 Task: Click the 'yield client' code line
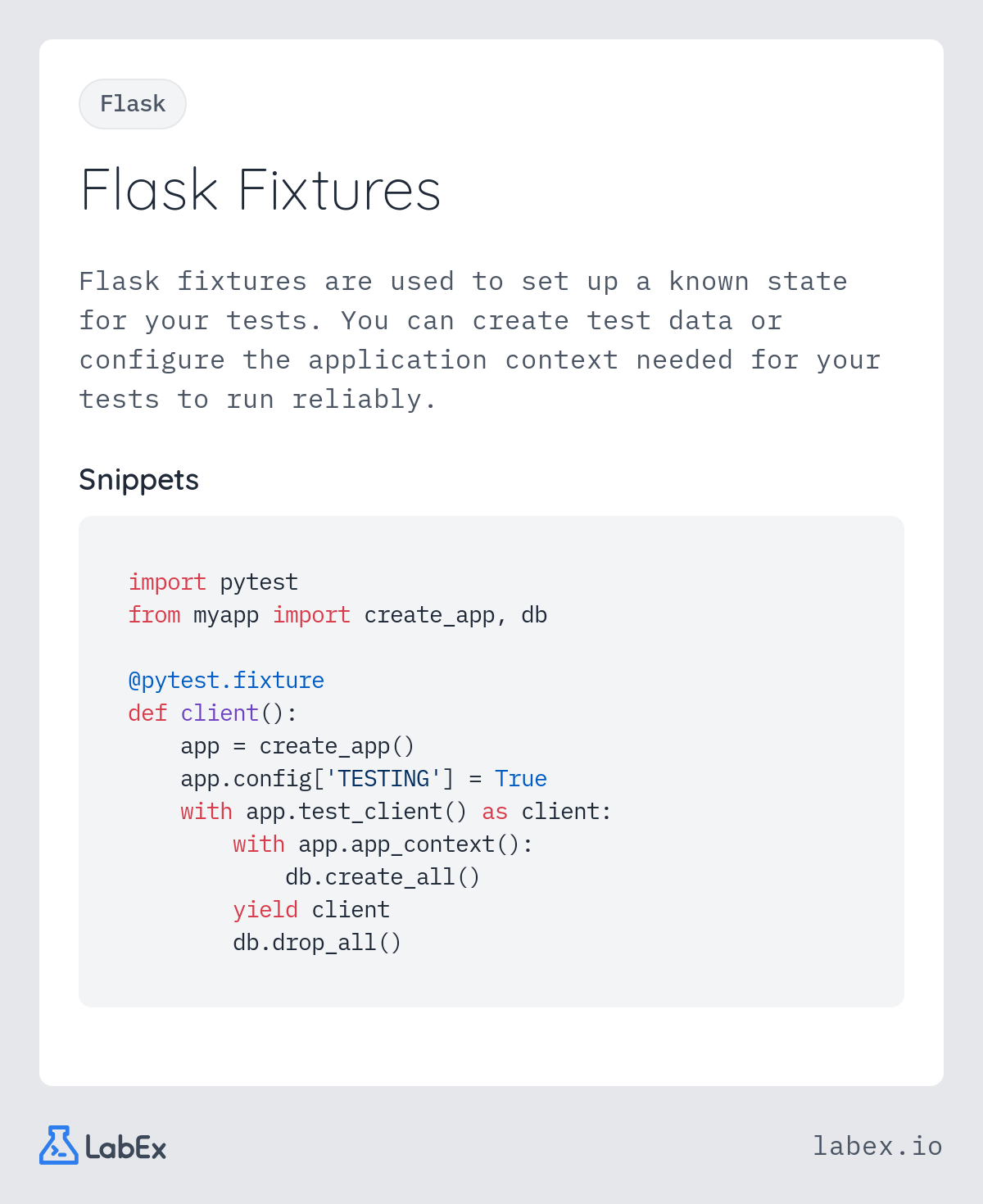(311, 910)
